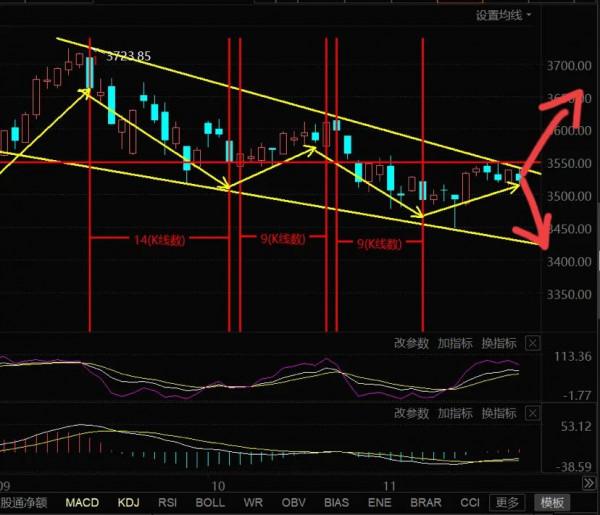Select the KDJ indicator tab
Image resolution: width=600 pixels, height=515 pixels.
click(x=129, y=502)
